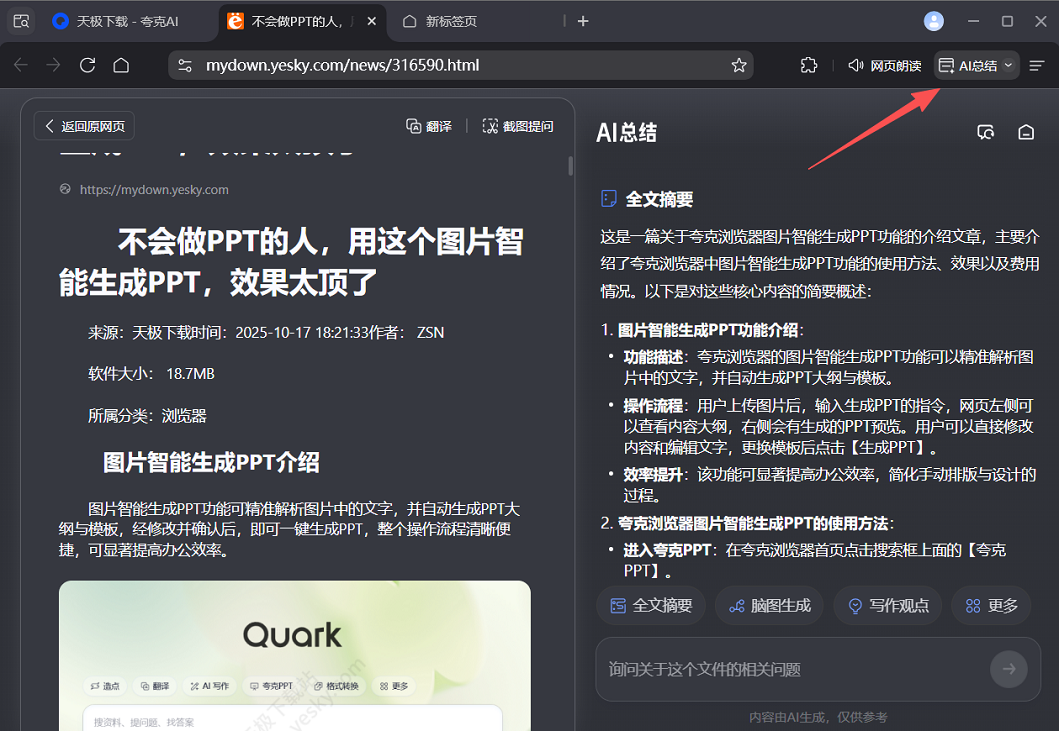Start 网页朗读 page reading
This screenshot has width=1059, height=731.
[885, 66]
